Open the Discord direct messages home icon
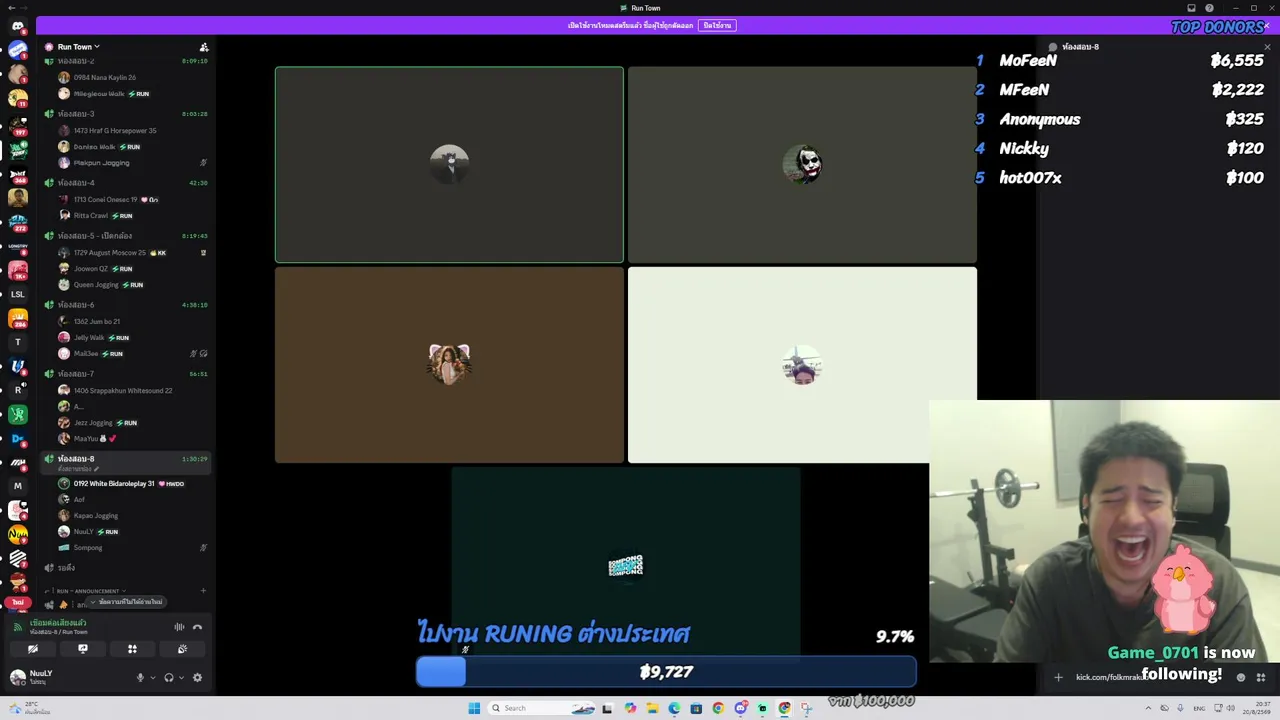 click(17, 26)
